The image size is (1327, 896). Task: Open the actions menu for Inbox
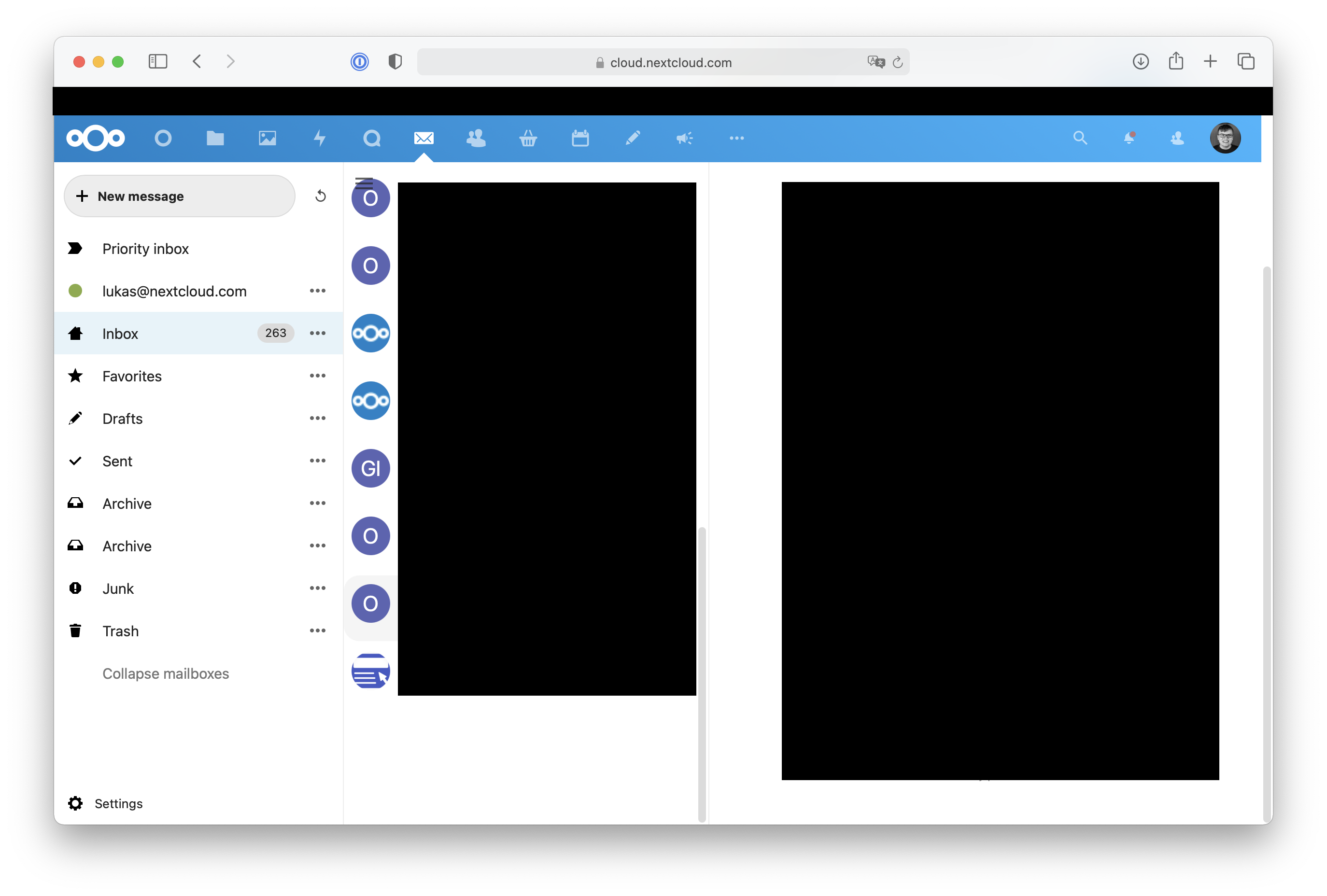pyautogui.click(x=317, y=333)
